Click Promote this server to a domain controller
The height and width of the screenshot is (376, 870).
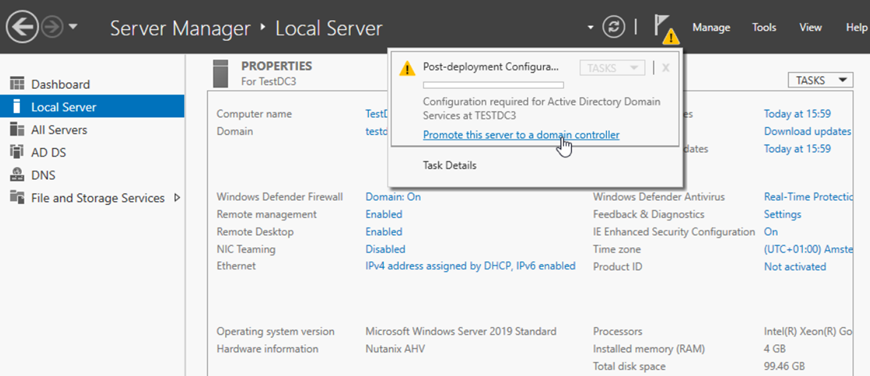(x=521, y=135)
